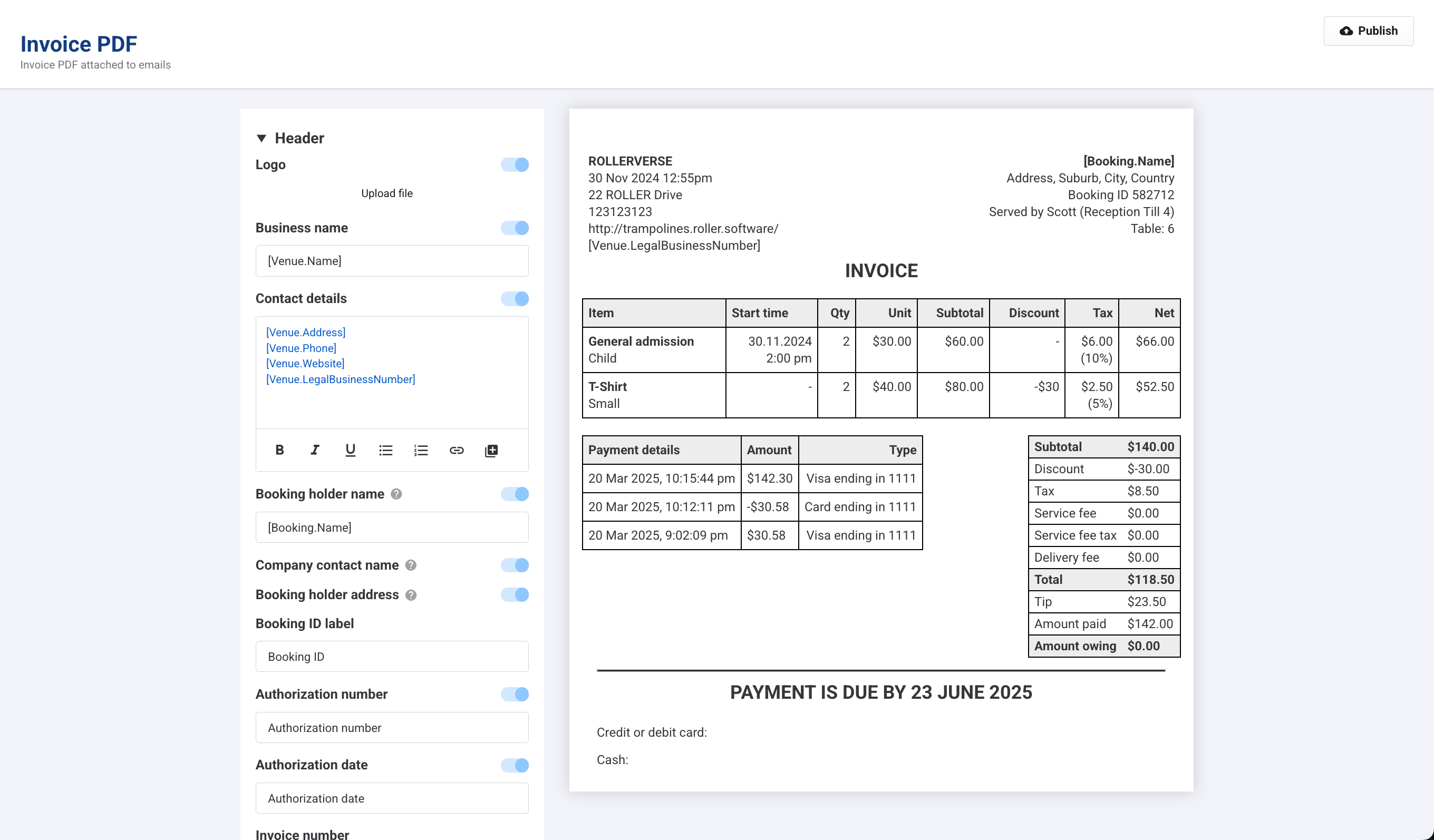Click Upload file for the logo

coord(387,193)
